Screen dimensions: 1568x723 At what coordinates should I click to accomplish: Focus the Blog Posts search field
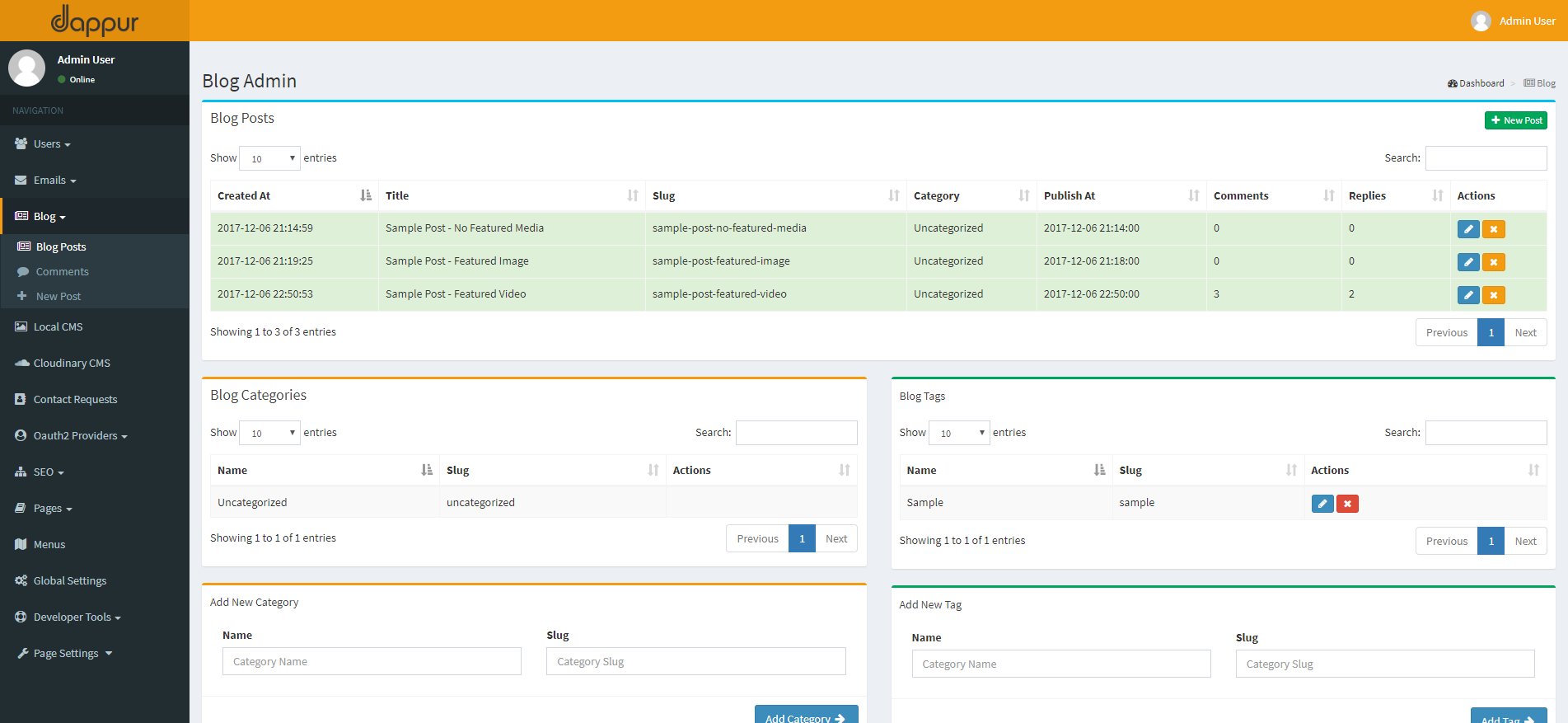1486,158
